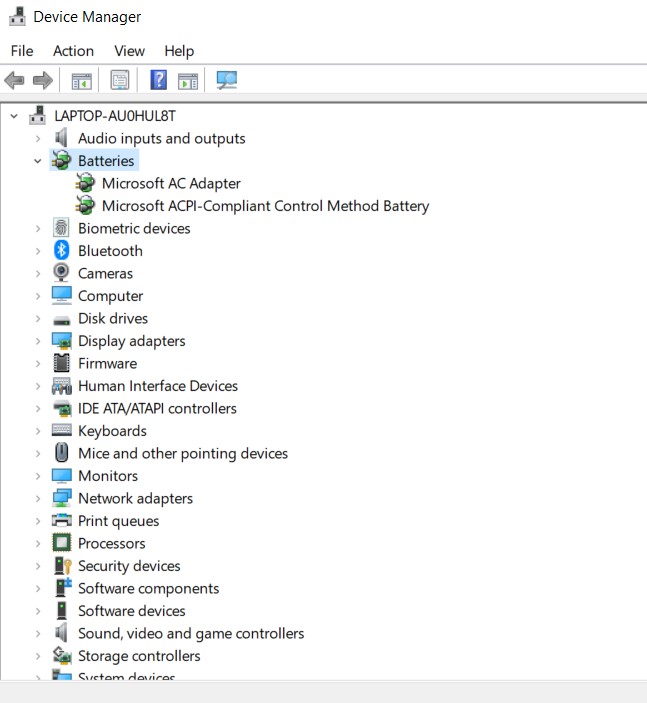Collapse the LAPTOP-AU0HUL8T root node
647x703 pixels.
tap(14, 116)
